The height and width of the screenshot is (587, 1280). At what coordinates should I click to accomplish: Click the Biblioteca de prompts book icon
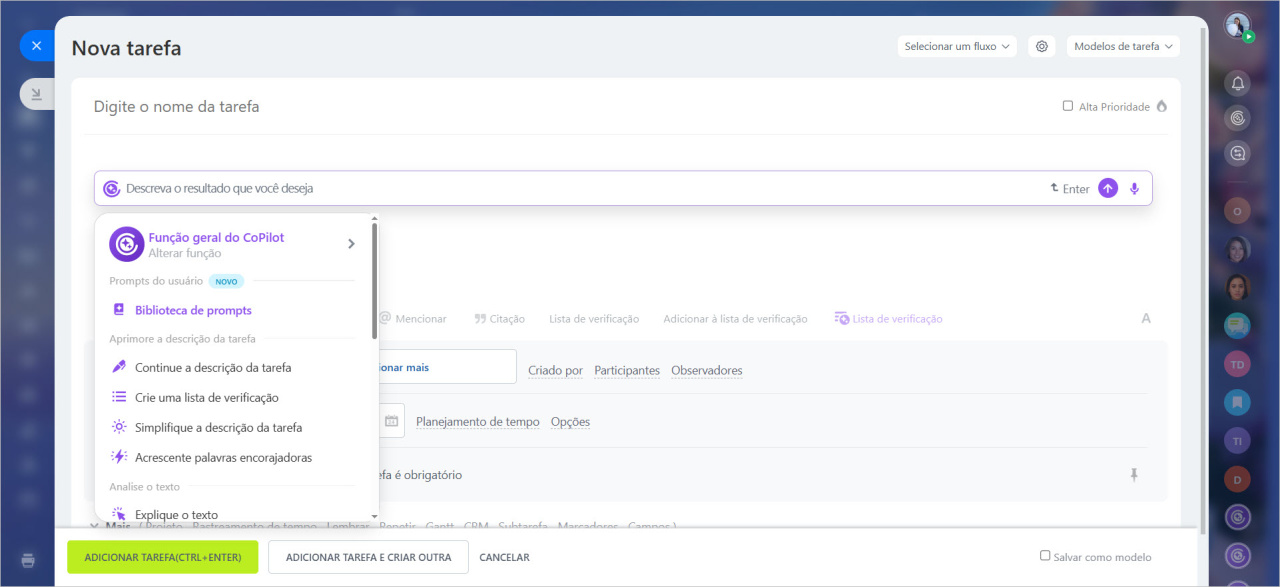tap(119, 310)
